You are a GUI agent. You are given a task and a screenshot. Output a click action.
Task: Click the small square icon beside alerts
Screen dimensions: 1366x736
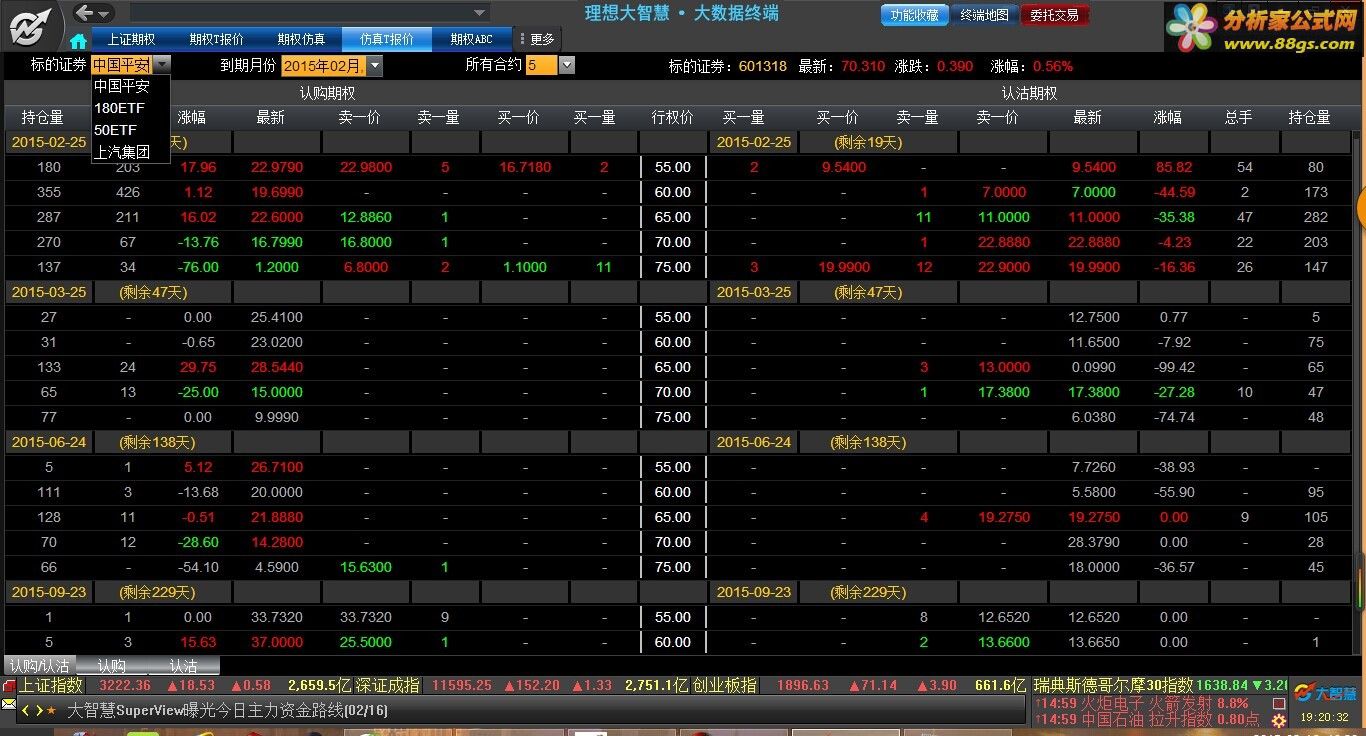coord(1278,704)
